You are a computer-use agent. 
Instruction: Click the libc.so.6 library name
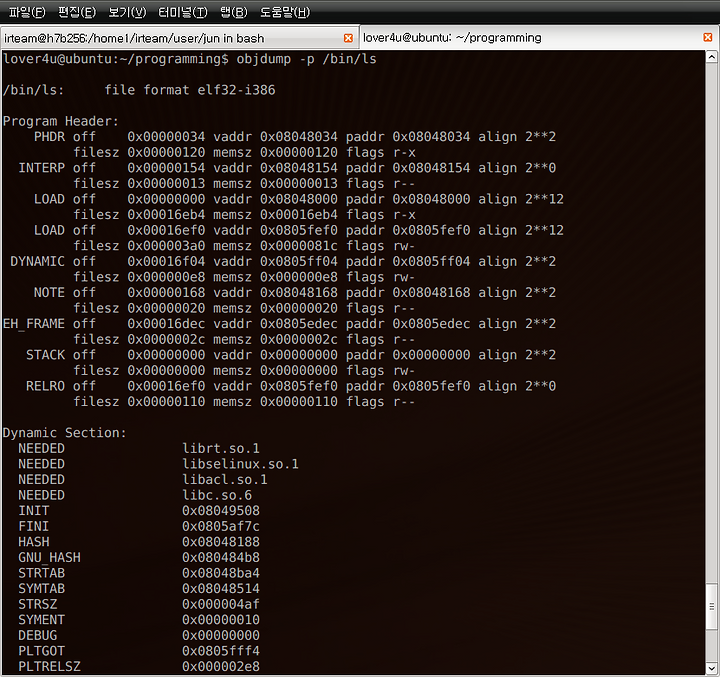[217, 496]
